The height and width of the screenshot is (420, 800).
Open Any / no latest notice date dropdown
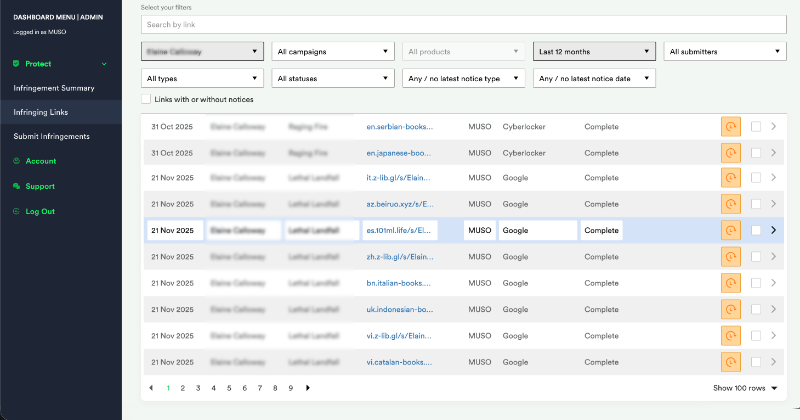pos(594,78)
